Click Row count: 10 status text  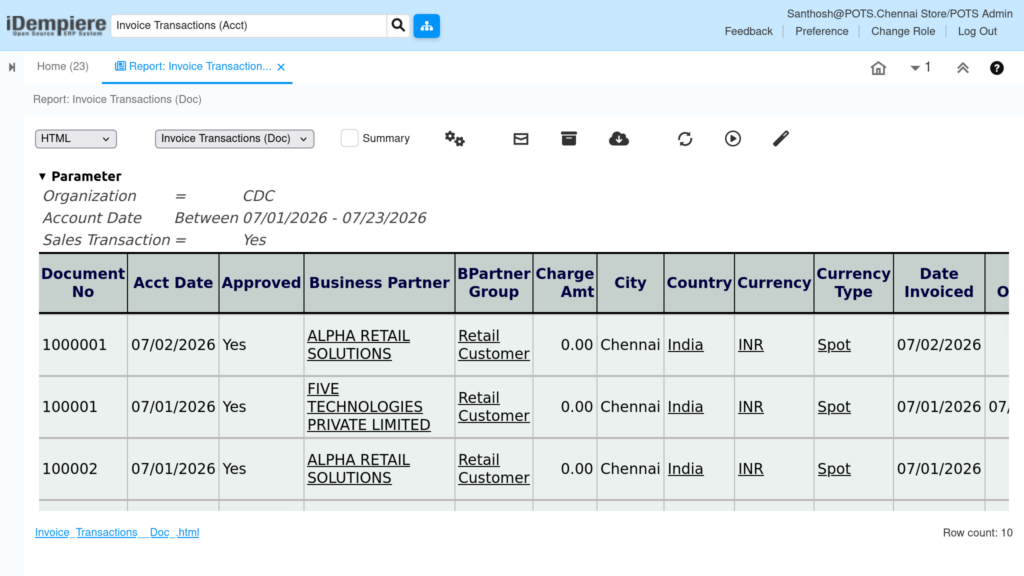[x=978, y=533]
